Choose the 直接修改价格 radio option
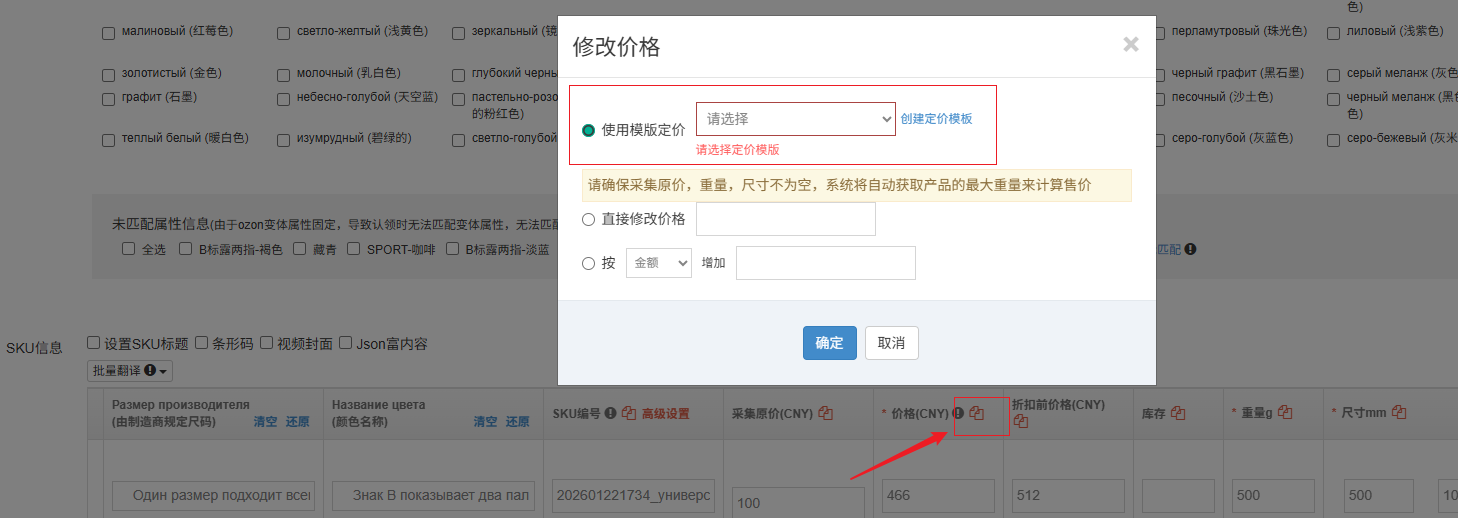 [588, 219]
